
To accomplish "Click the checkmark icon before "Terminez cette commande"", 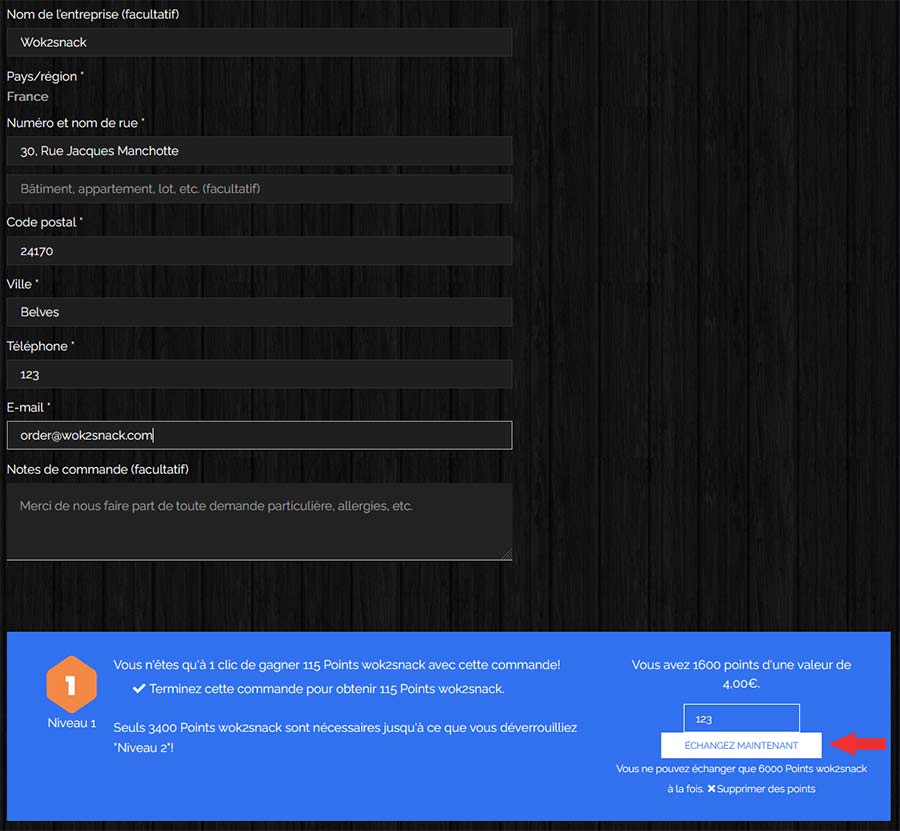I will click(139, 689).
